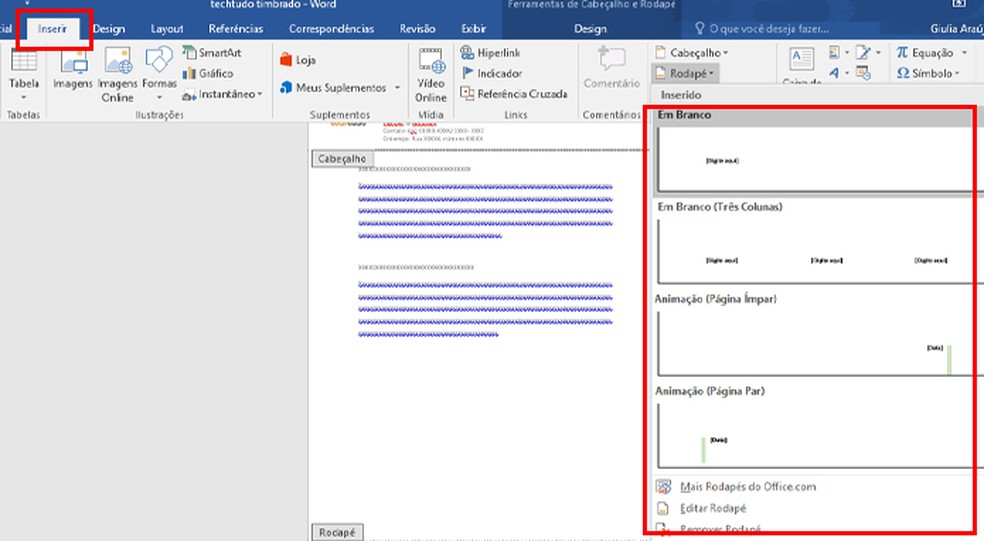Open the Cabeçalho dropdown

[x=692, y=53]
